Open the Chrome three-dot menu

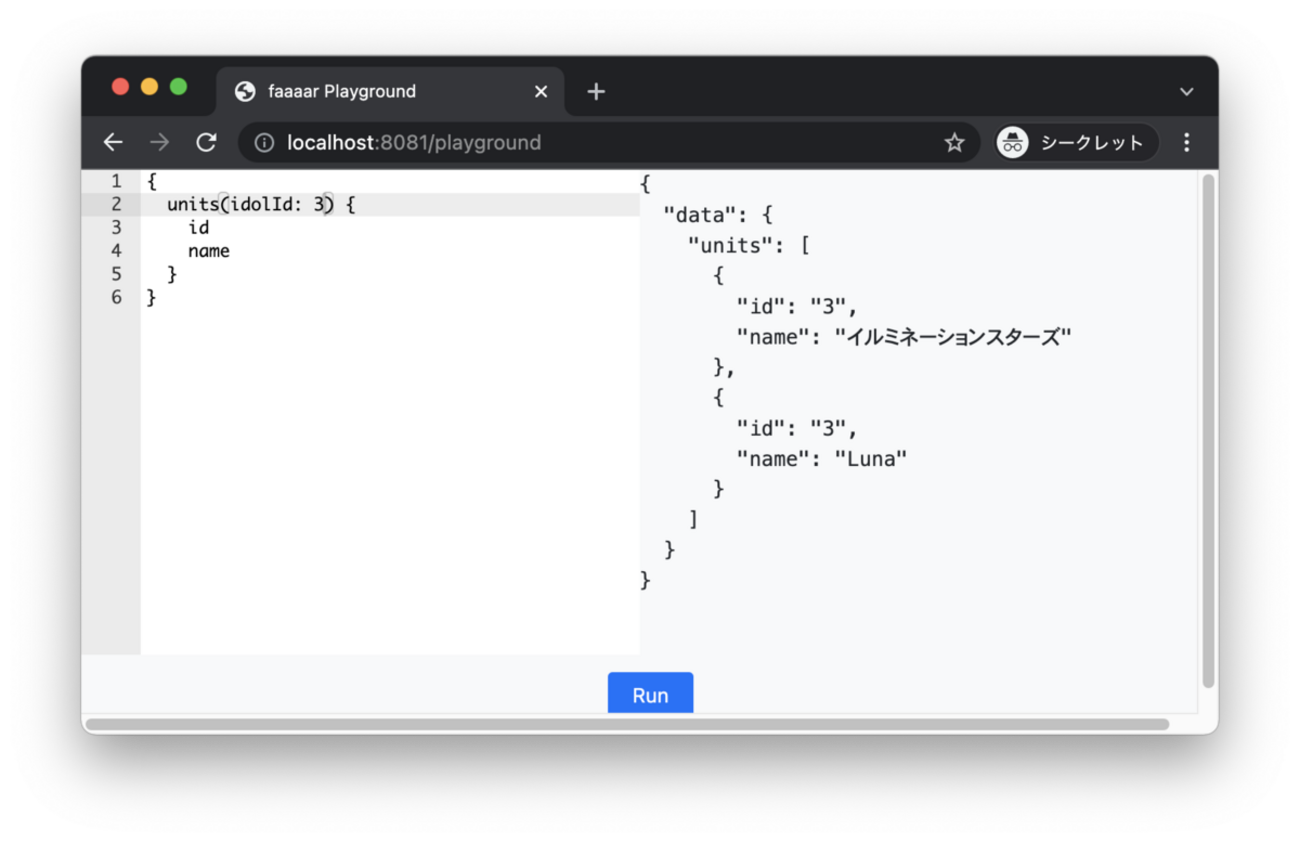1186,143
